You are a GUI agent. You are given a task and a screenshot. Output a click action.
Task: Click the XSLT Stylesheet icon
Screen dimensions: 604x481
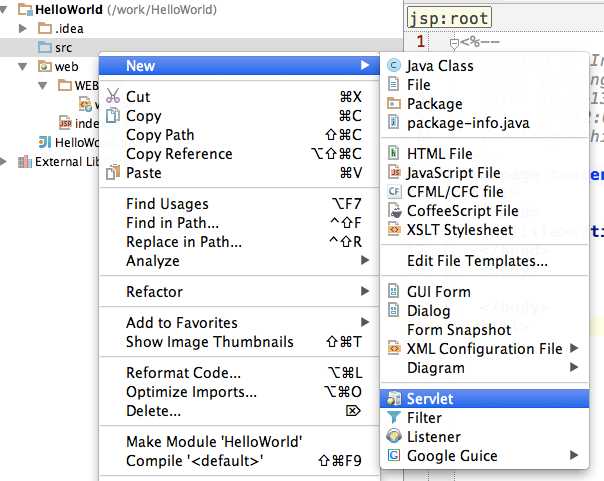pos(394,230)
